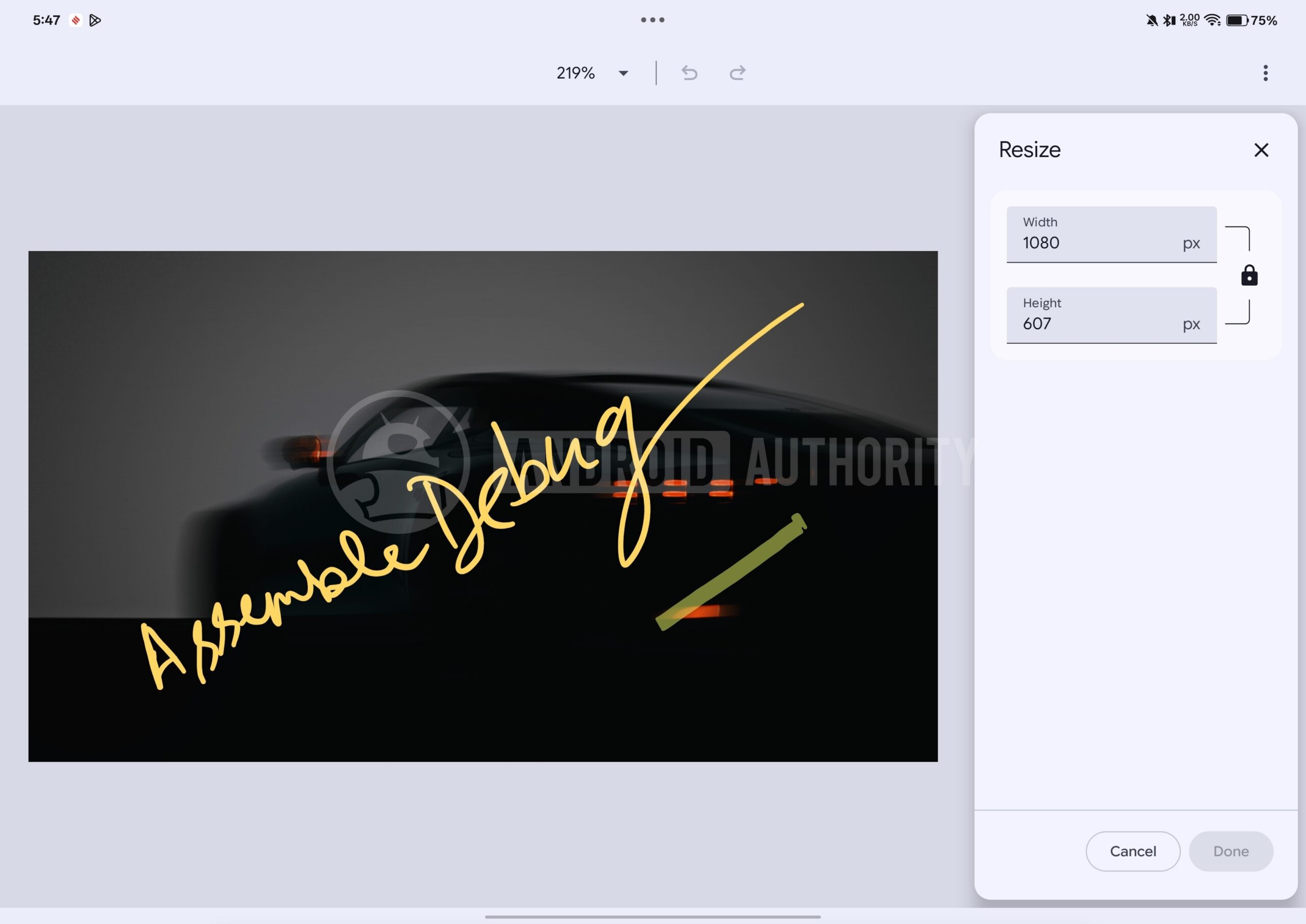This screenshot has height=924, width=1306.
Task: Click the Resize panel title
Action: (1029, 149)
